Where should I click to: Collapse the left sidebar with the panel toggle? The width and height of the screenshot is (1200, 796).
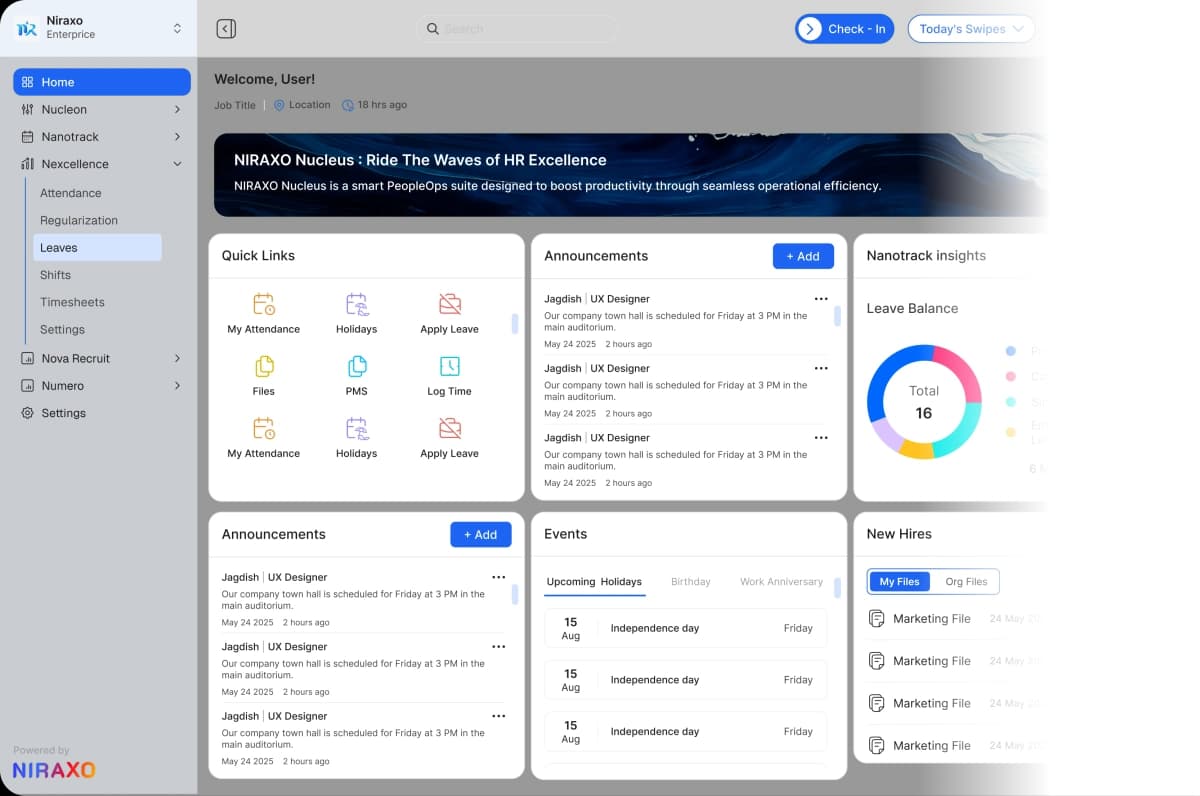(x=226, y=29)
